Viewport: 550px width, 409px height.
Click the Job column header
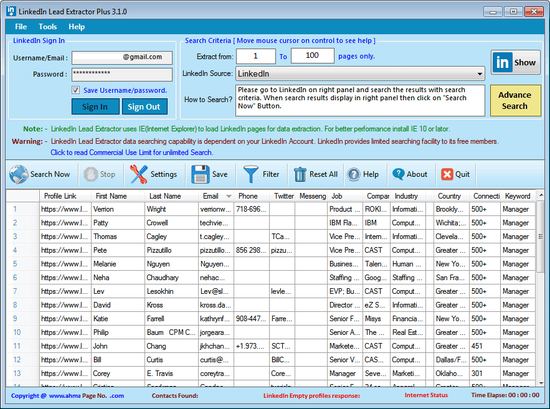click(x=345, y=196)
